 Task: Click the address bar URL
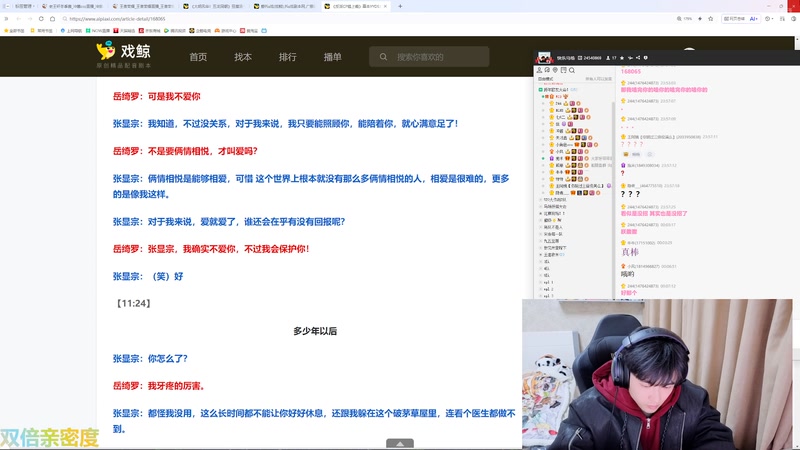click(117, 19)
